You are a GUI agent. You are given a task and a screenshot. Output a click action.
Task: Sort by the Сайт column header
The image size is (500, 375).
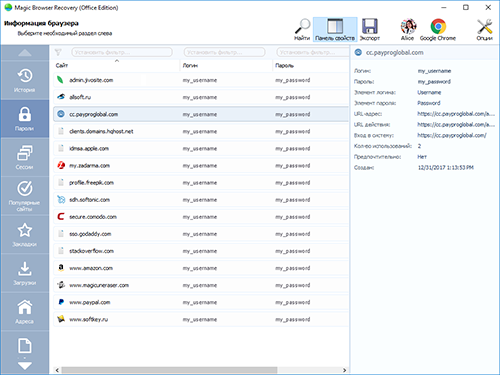[x=116, y=65]
